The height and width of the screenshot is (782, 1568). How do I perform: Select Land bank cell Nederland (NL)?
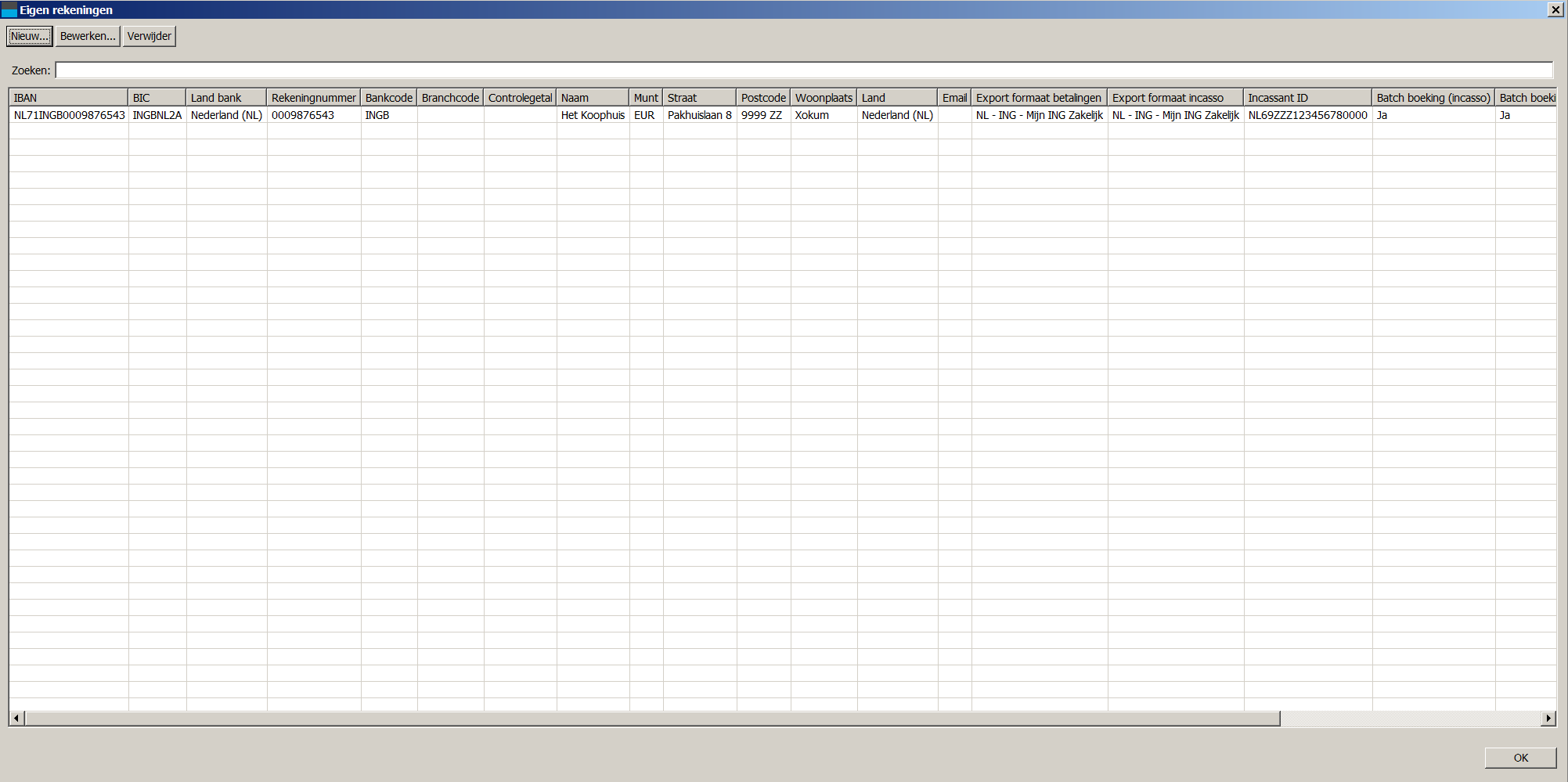[x=226, y=115]
